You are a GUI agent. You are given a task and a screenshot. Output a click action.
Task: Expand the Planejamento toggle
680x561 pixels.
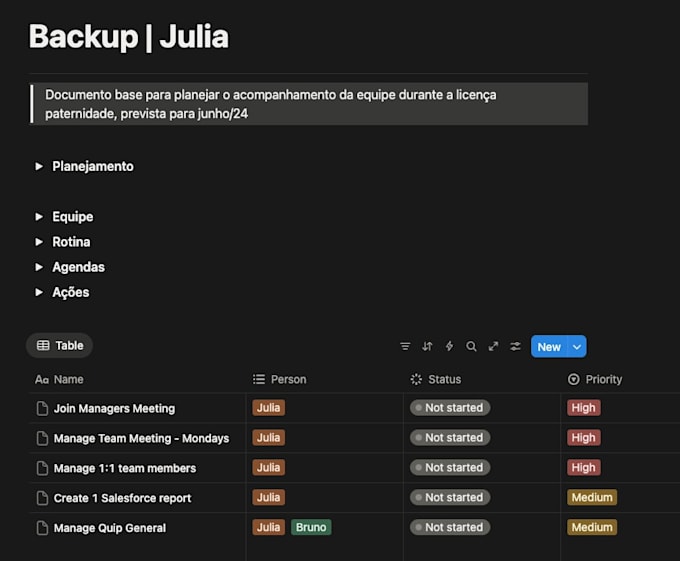coord(39,166)
